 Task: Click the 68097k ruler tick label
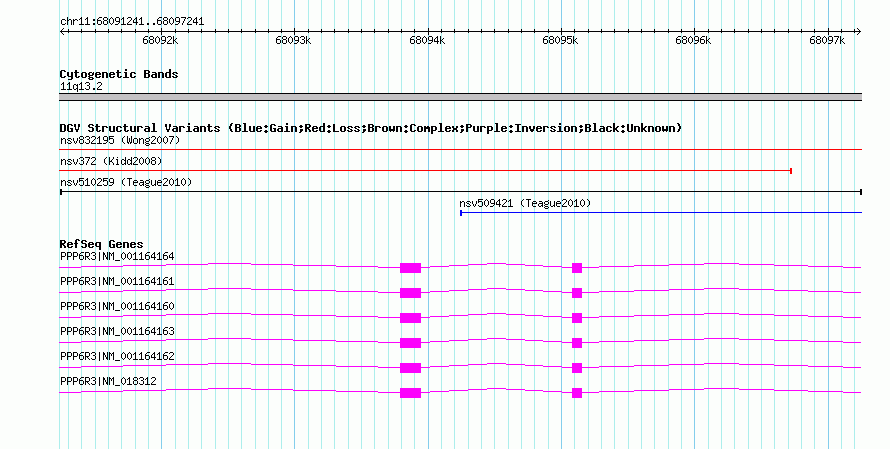coord(827,40)
